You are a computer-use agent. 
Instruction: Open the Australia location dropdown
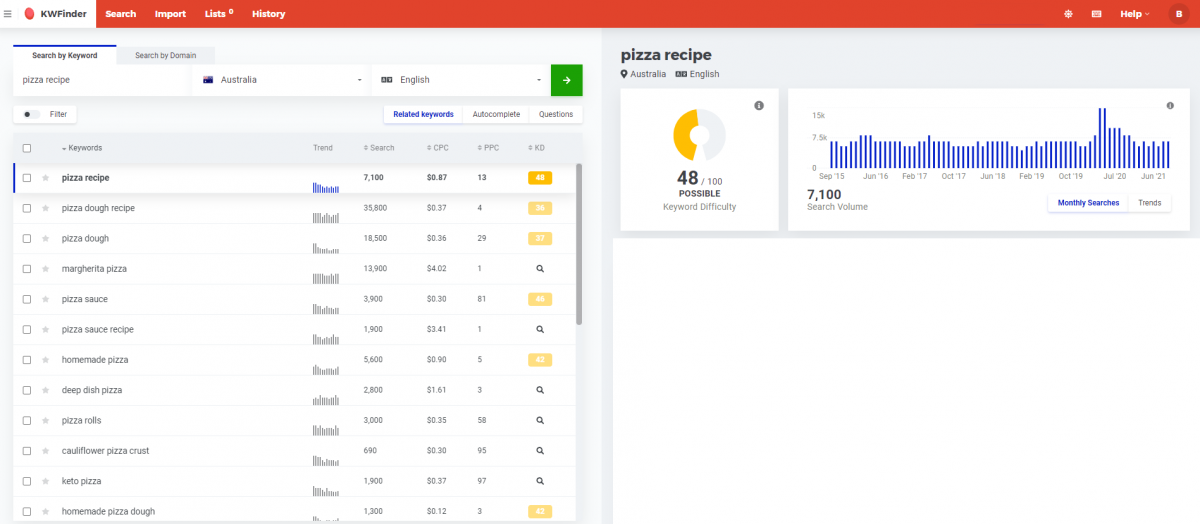(x=282, y=80)
